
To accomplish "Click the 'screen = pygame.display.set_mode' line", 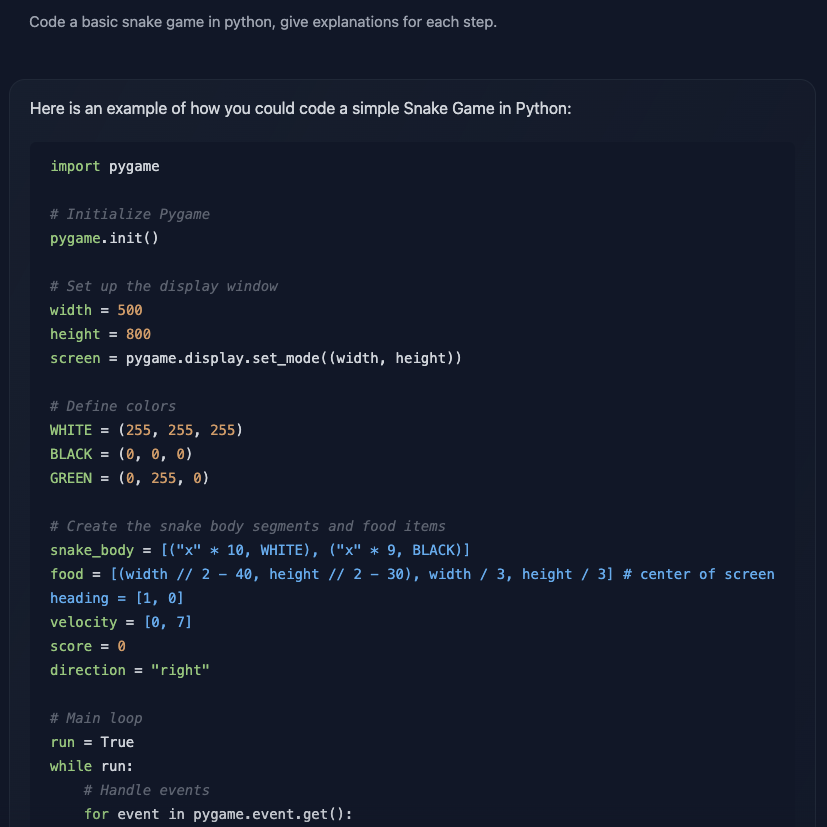I will 256,358.
